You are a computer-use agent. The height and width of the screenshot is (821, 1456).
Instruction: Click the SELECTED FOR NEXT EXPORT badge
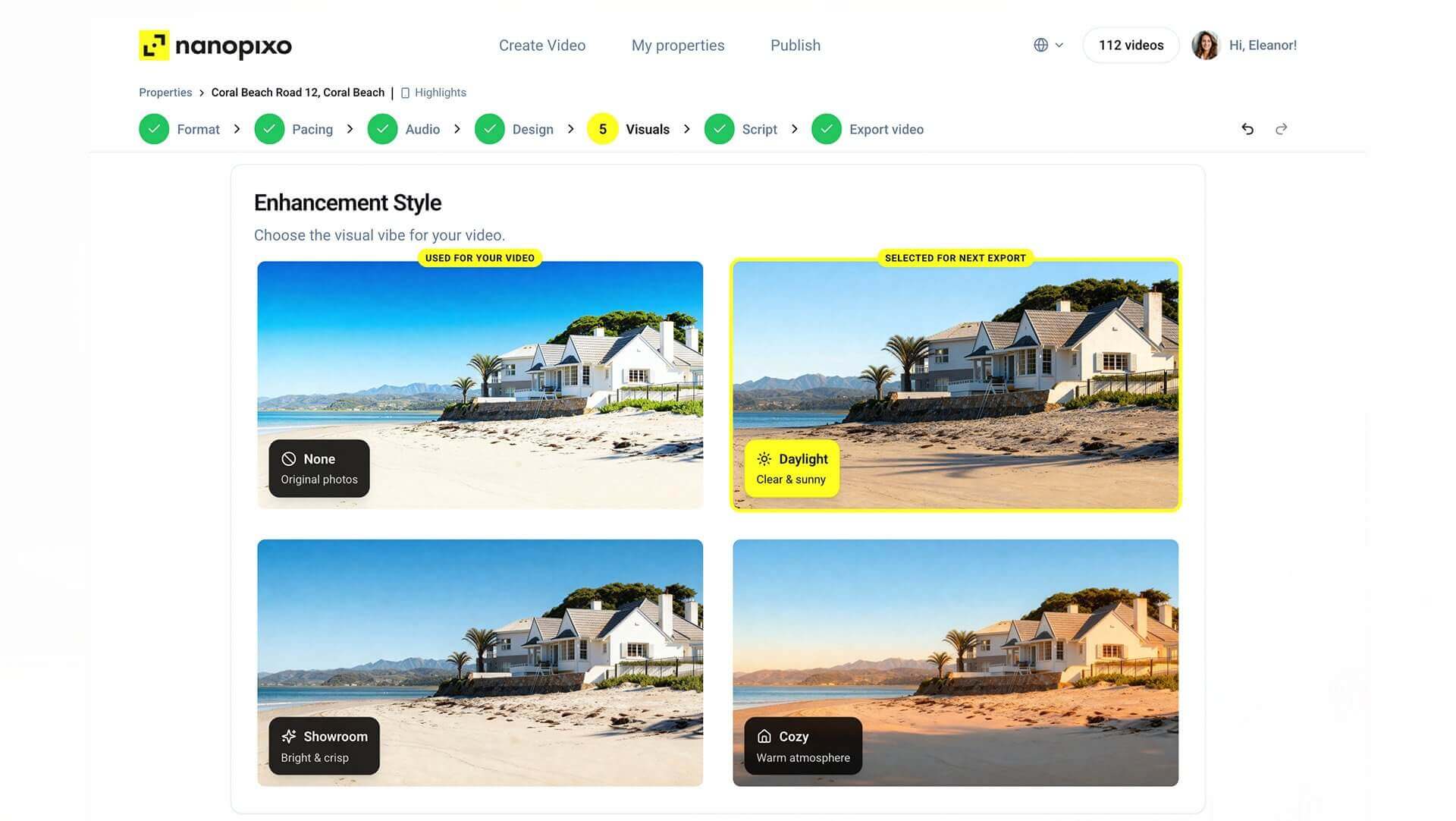955,258
